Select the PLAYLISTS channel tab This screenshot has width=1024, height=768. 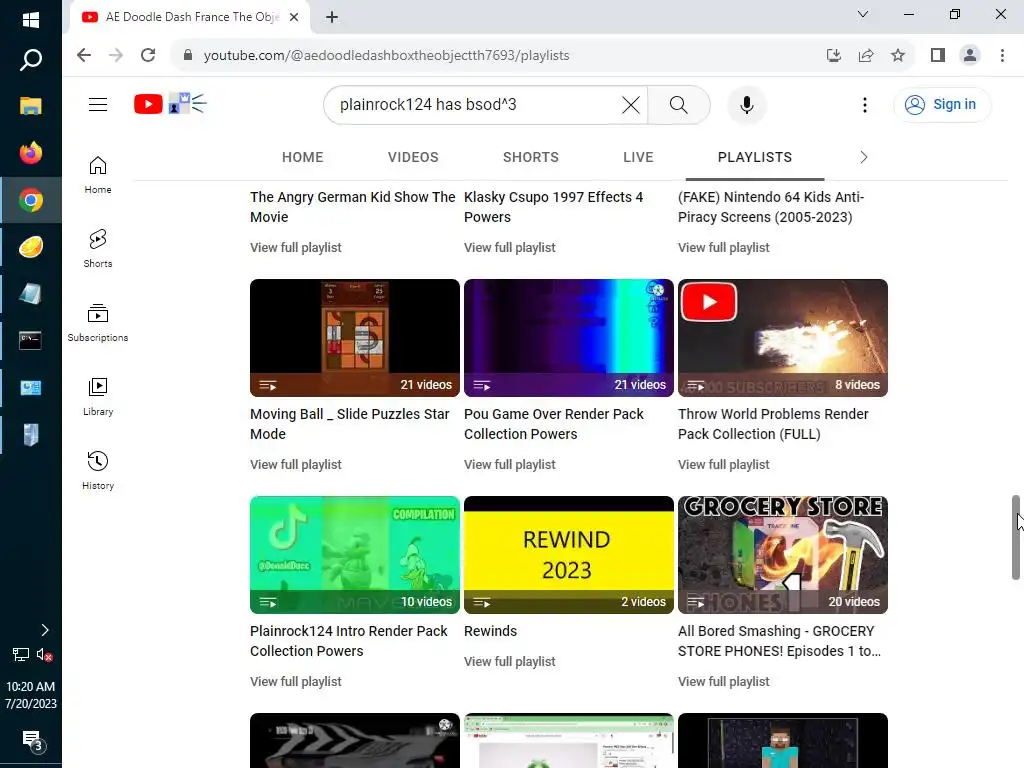pos(754,157)
